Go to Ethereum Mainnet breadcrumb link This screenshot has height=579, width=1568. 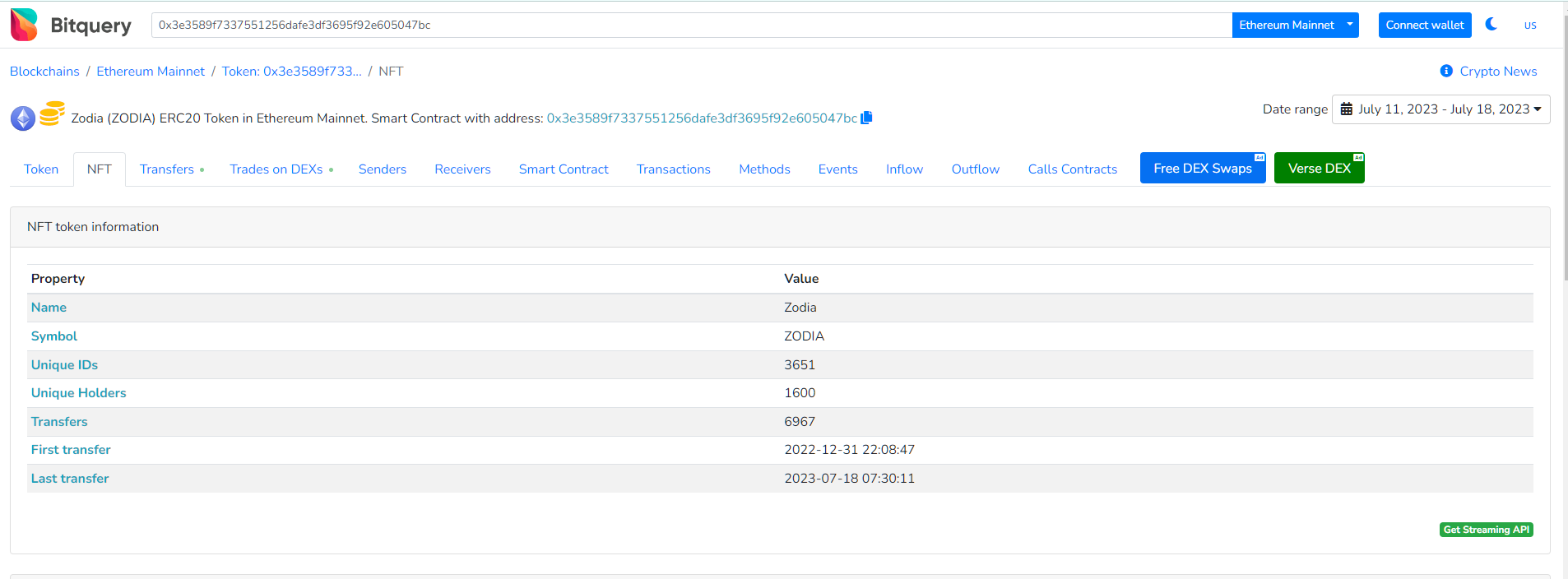[151, 72]
